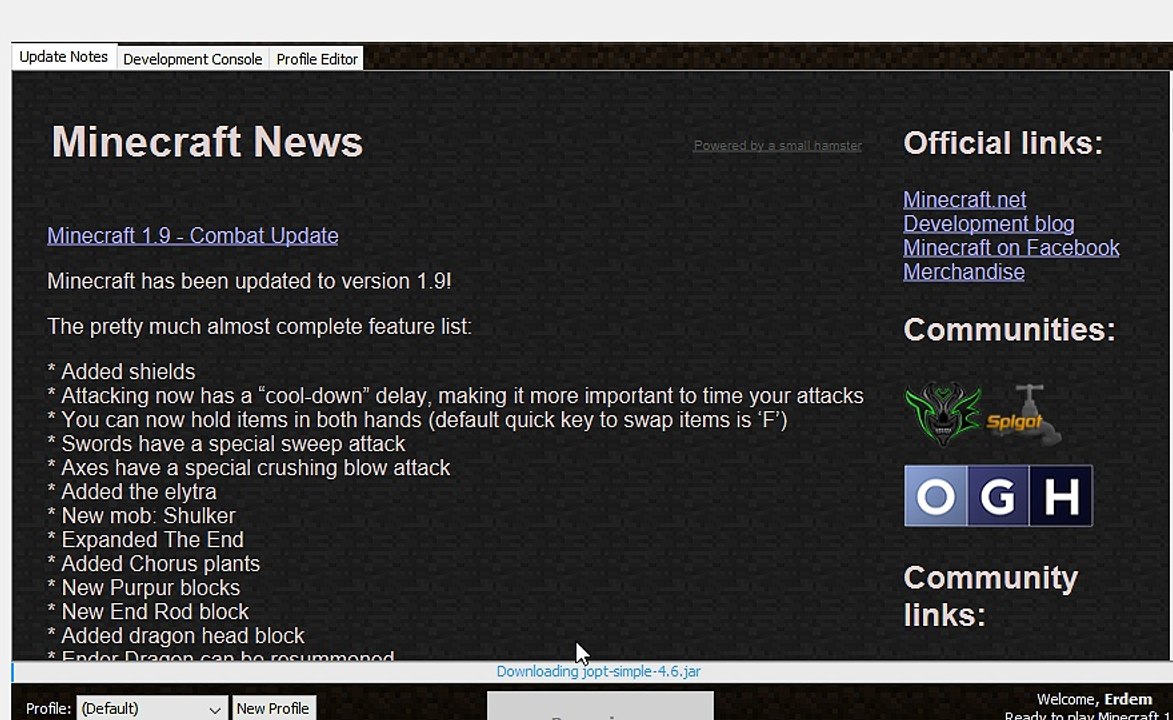Select the 'New Purpur blocks' line
Viewport: 1173px width, 720px height.
[x=144, y=588]
